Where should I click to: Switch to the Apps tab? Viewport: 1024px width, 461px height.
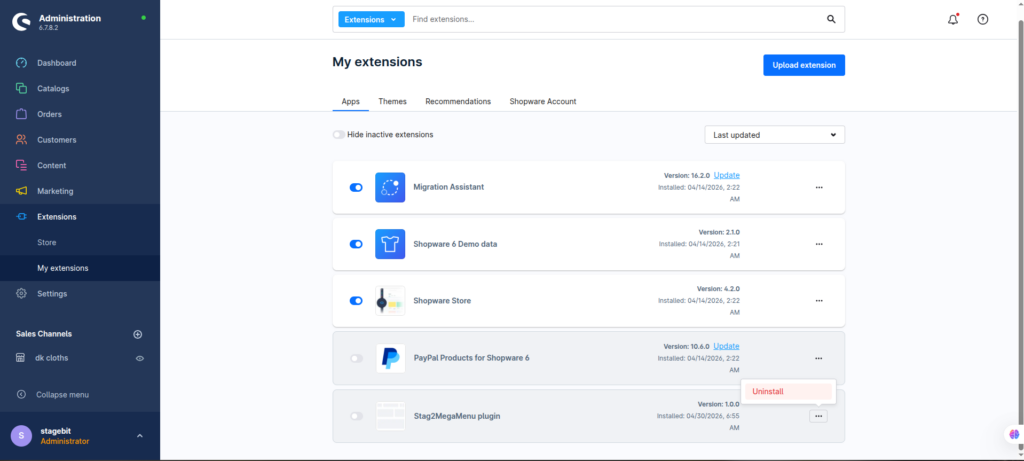tap(351, 102)
